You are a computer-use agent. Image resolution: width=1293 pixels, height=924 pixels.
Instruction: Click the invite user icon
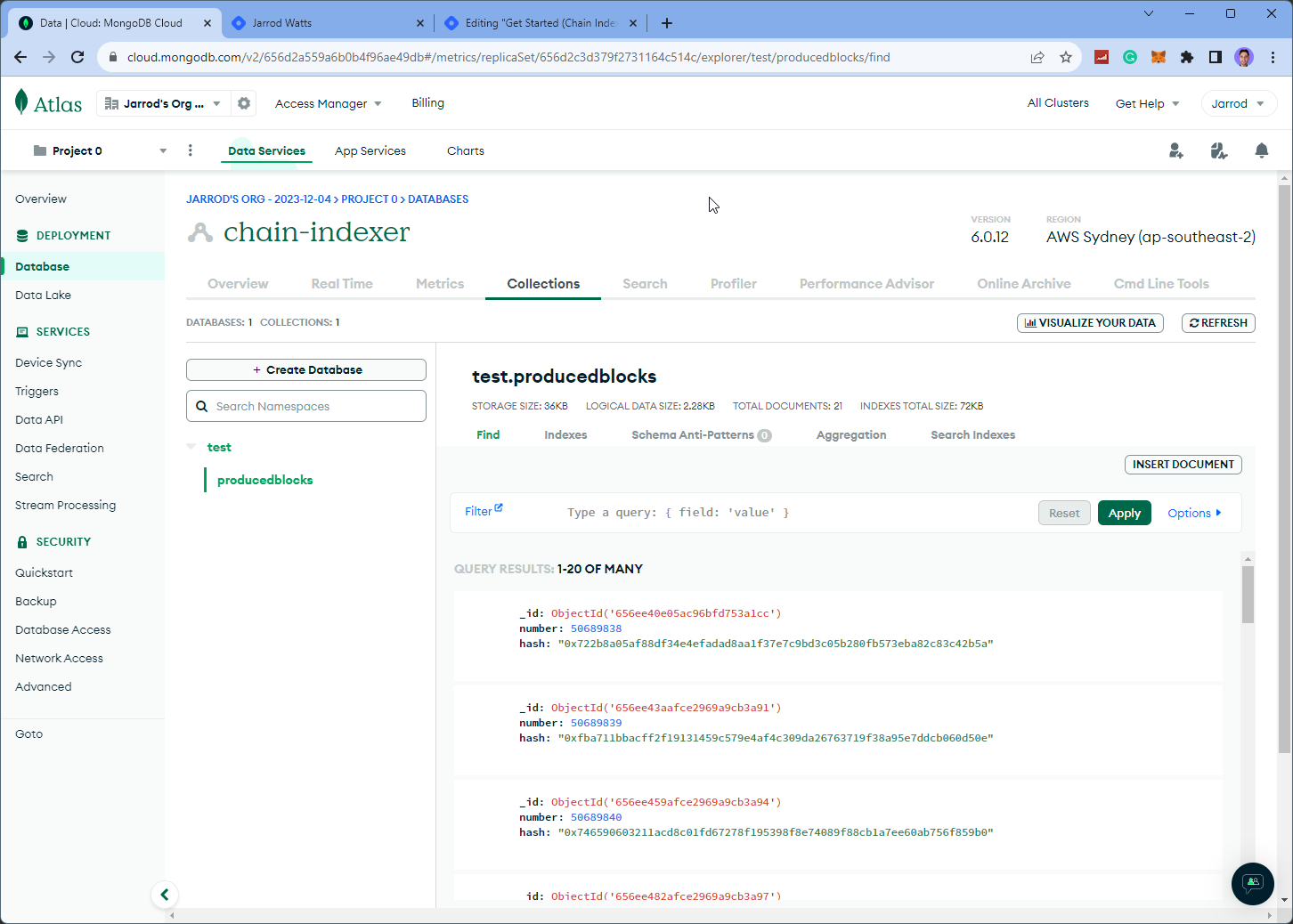1176,150
